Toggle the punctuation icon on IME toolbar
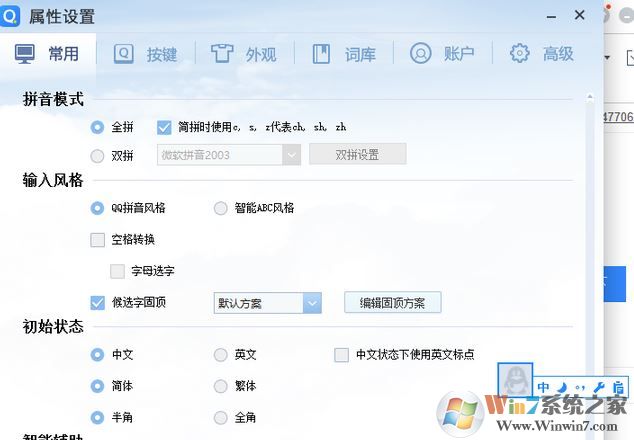The height and width of the screenshot is (440, 634). (580, 387)
